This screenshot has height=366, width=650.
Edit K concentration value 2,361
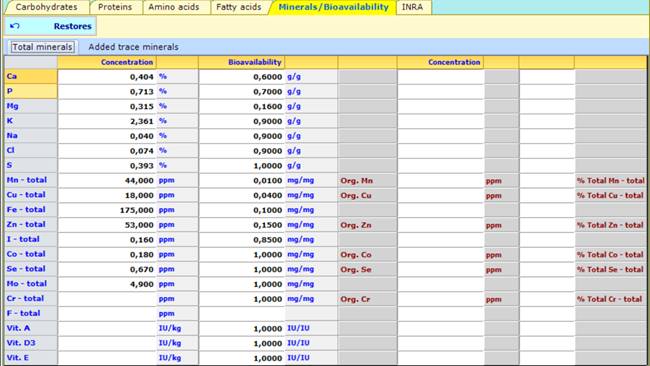click(x=107, y=121)
